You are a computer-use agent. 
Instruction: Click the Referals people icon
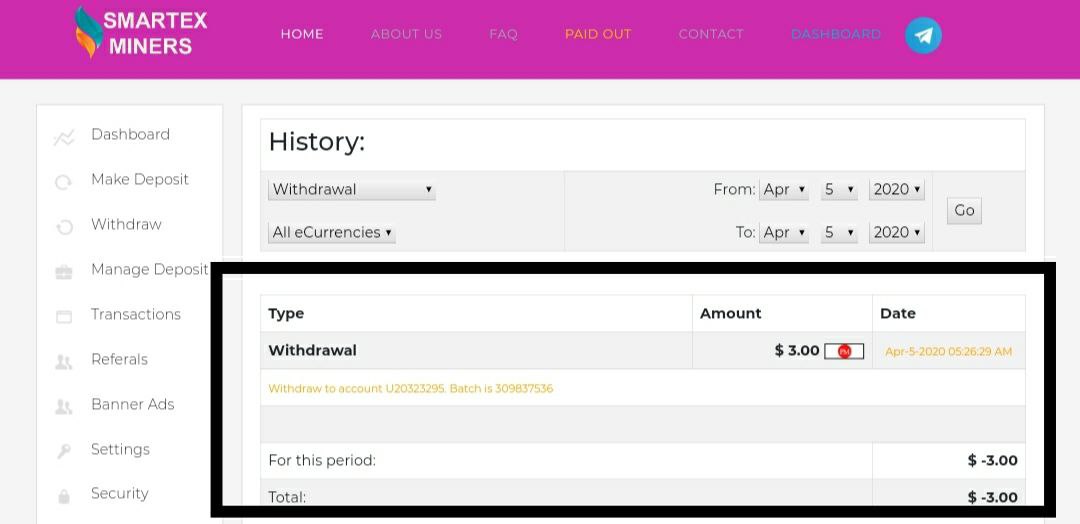click(x=64, y=361)
